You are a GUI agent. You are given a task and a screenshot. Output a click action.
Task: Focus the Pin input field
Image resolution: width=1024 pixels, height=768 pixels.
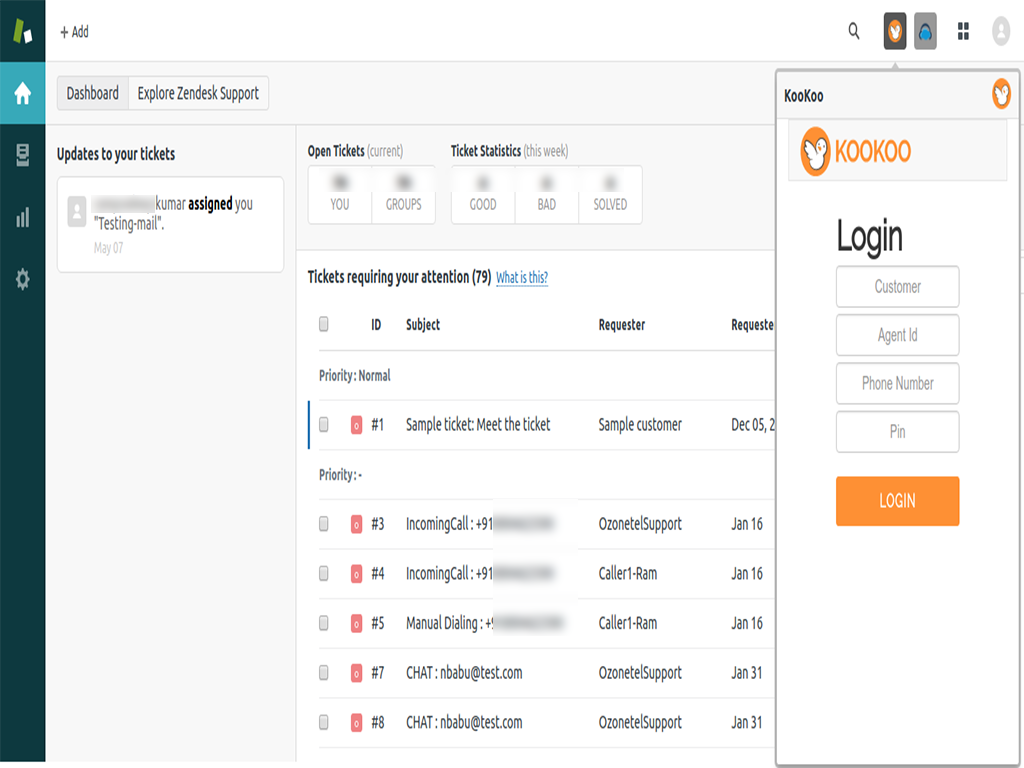point(897,432)
